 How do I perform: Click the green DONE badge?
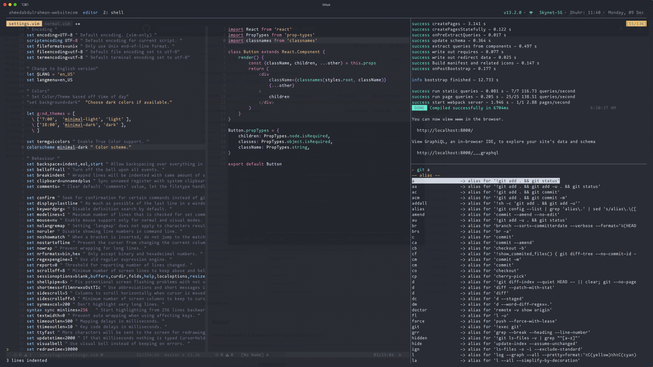[419, 108]
